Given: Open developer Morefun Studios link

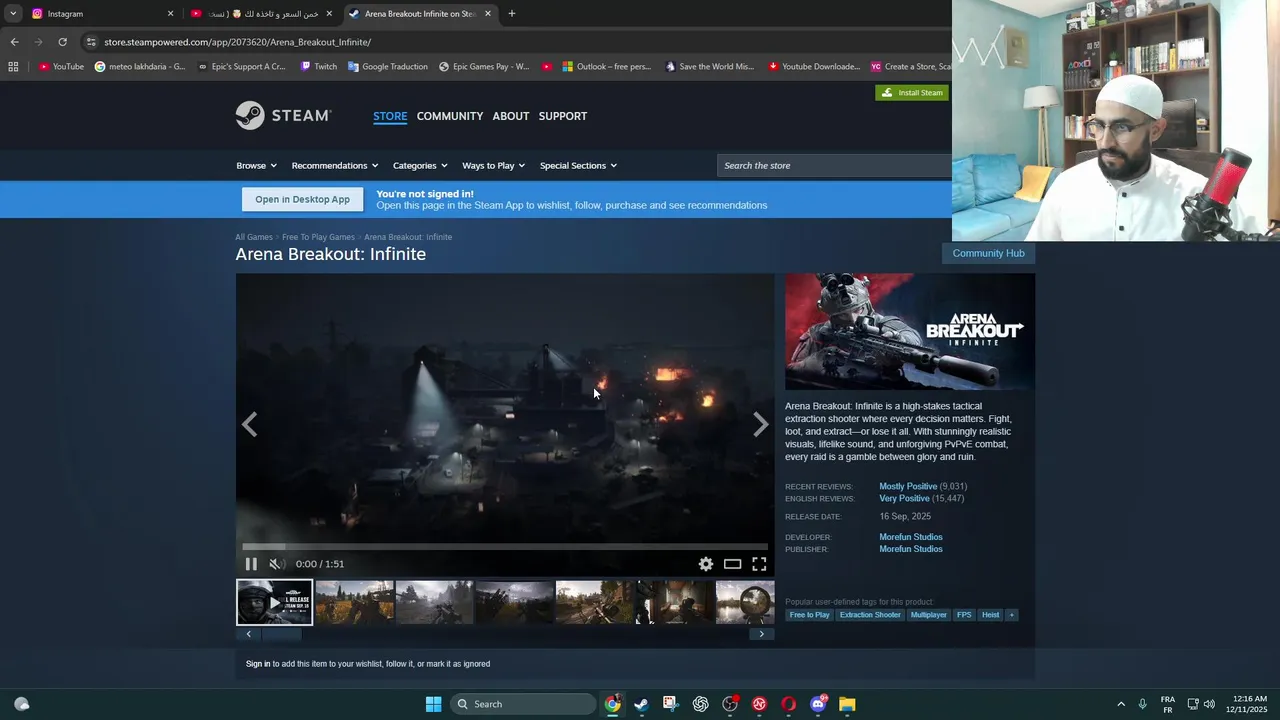Looking at the screenshot, I should point(911,537).
